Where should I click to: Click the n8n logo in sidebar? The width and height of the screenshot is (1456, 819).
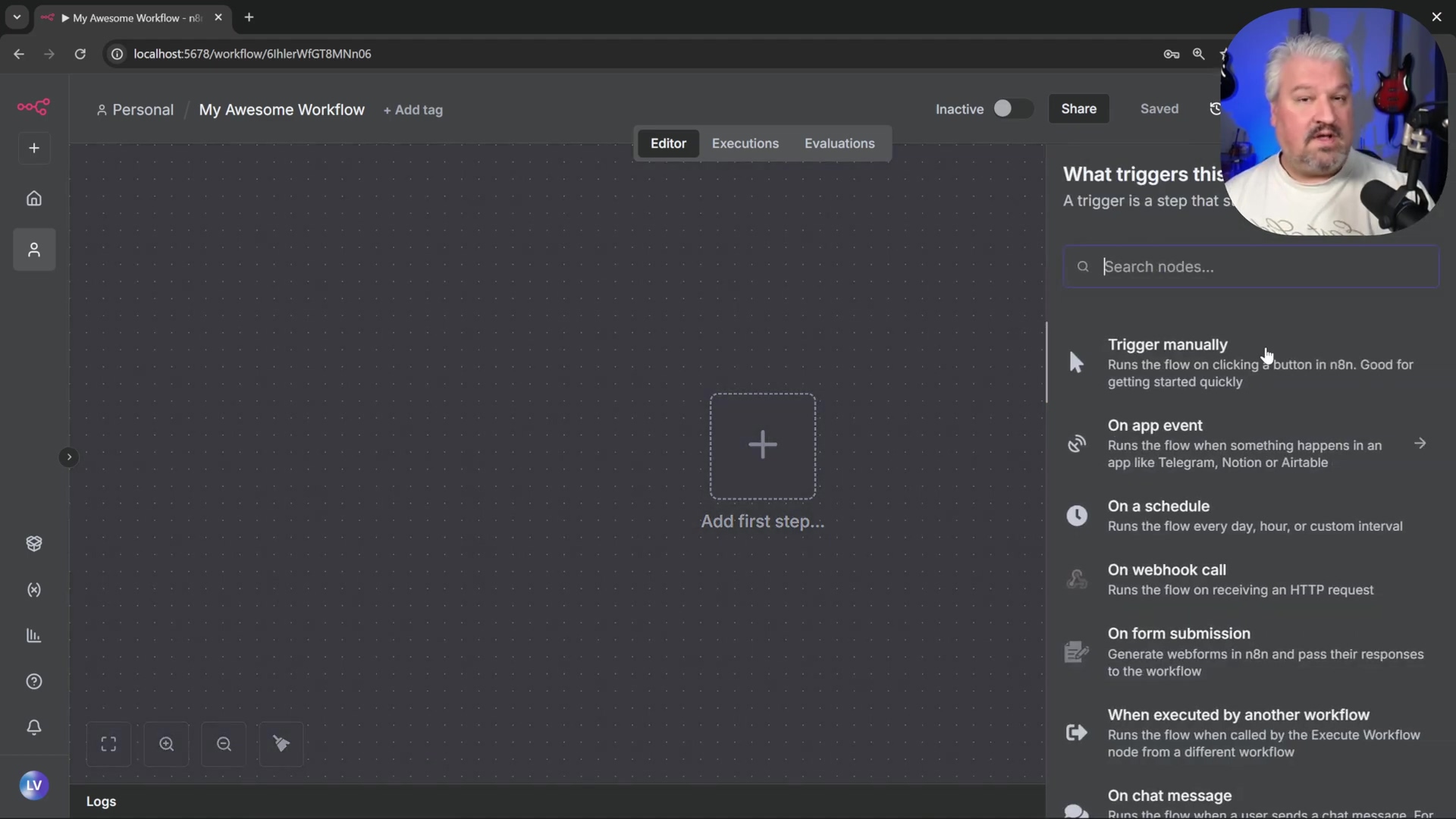tap(33, 107)
